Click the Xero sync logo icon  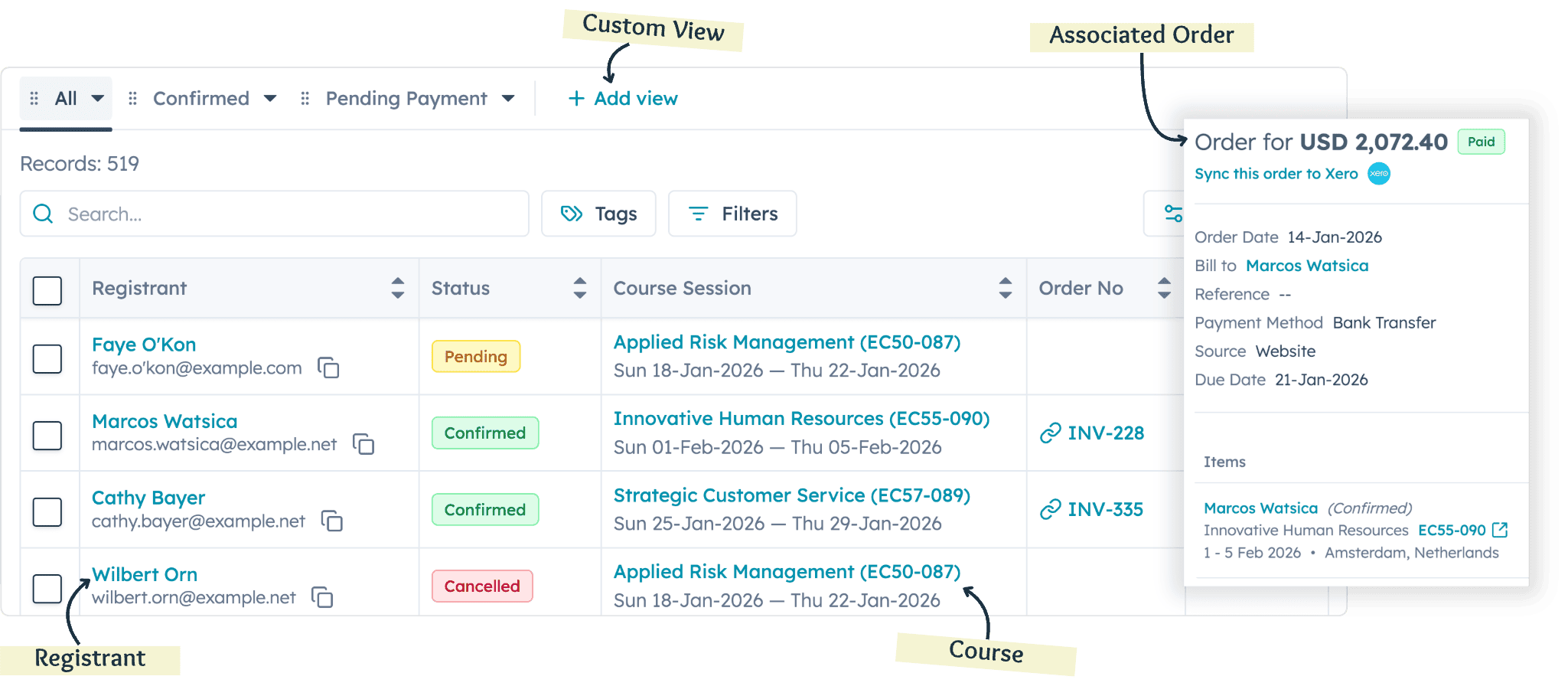pos(1378,174)
